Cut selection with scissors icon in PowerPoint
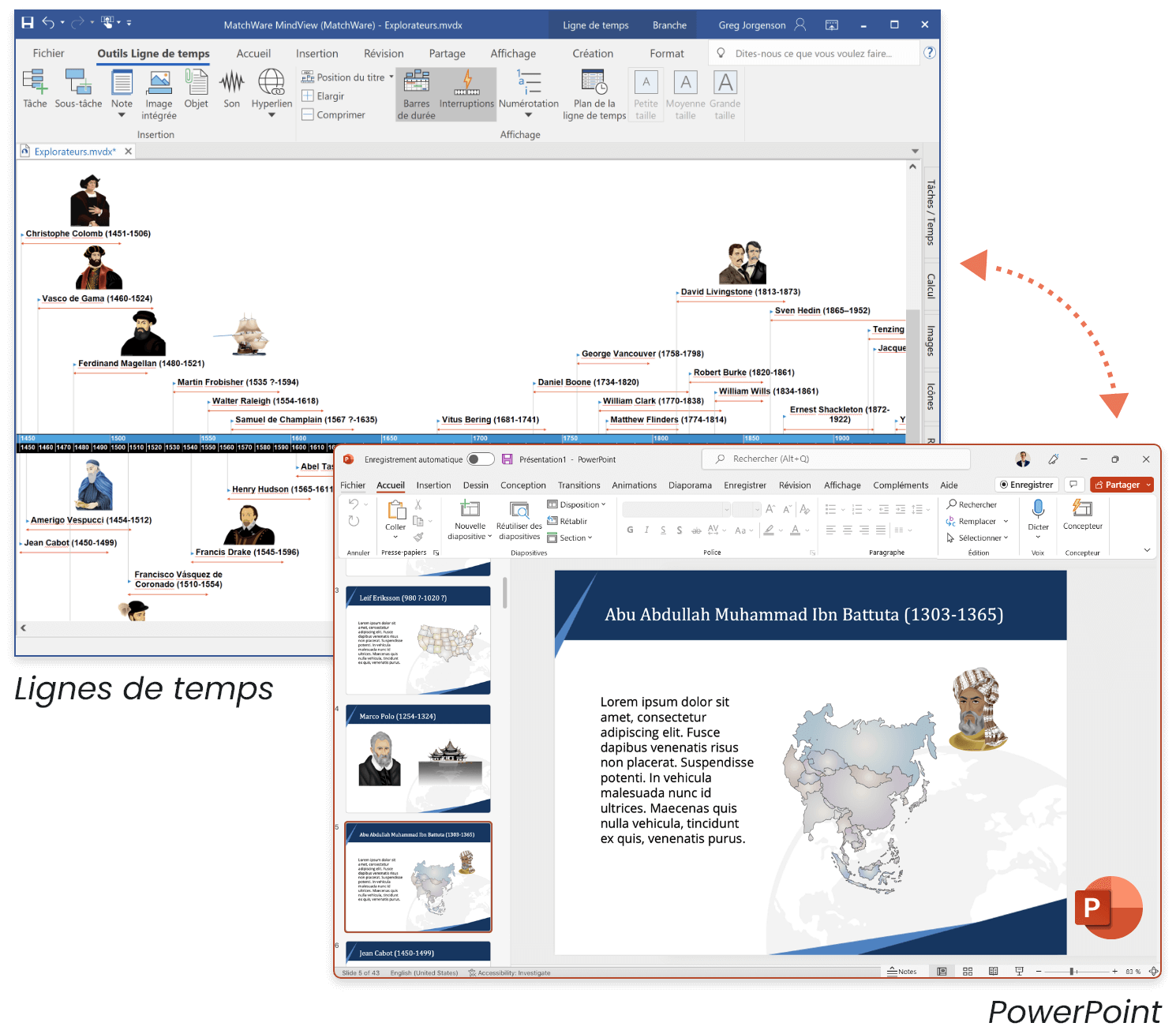The image size is (1176, 1034). coord(418,504)
